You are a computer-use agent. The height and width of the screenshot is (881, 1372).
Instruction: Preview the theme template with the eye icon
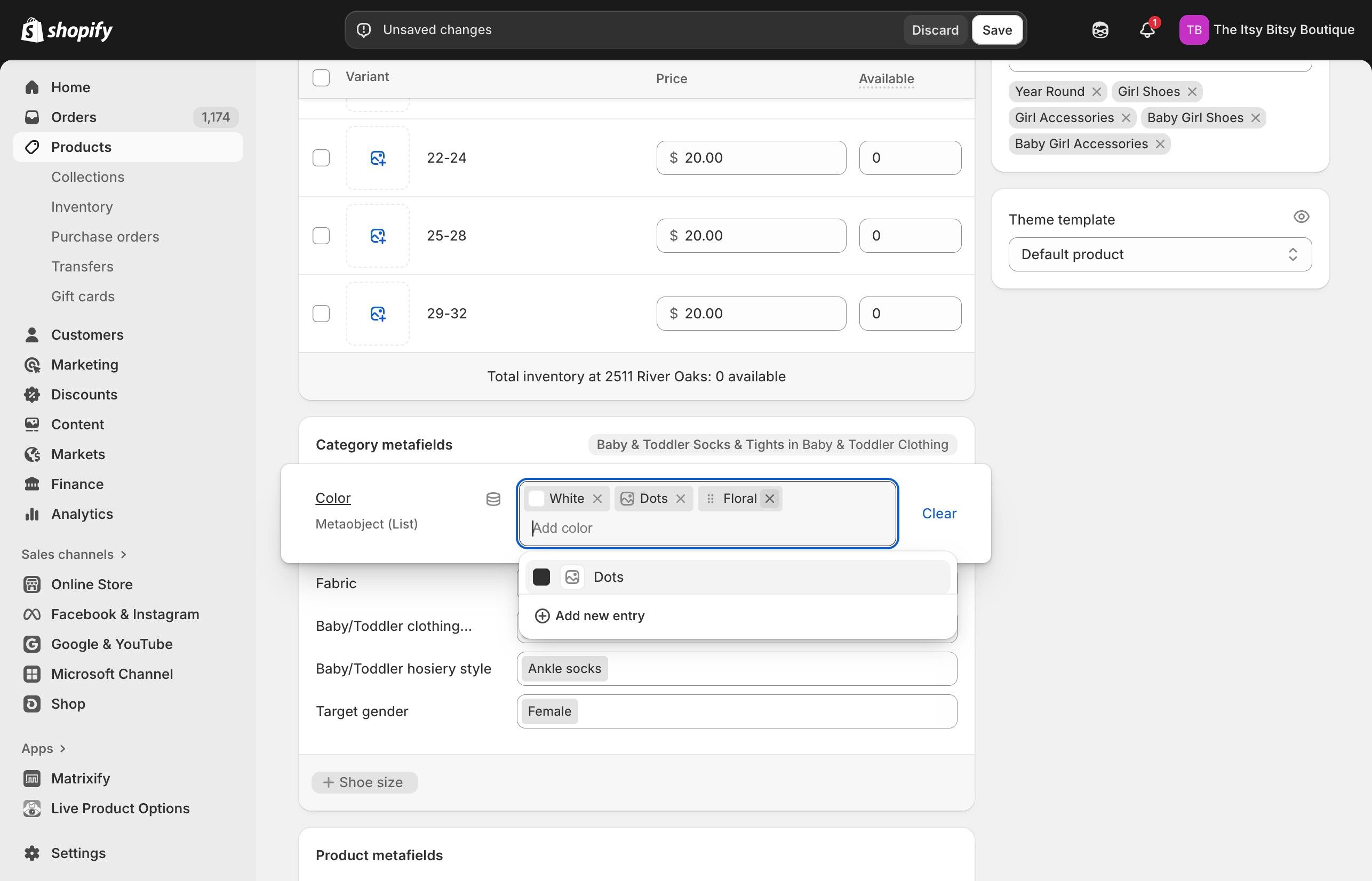coord(1301,216)
